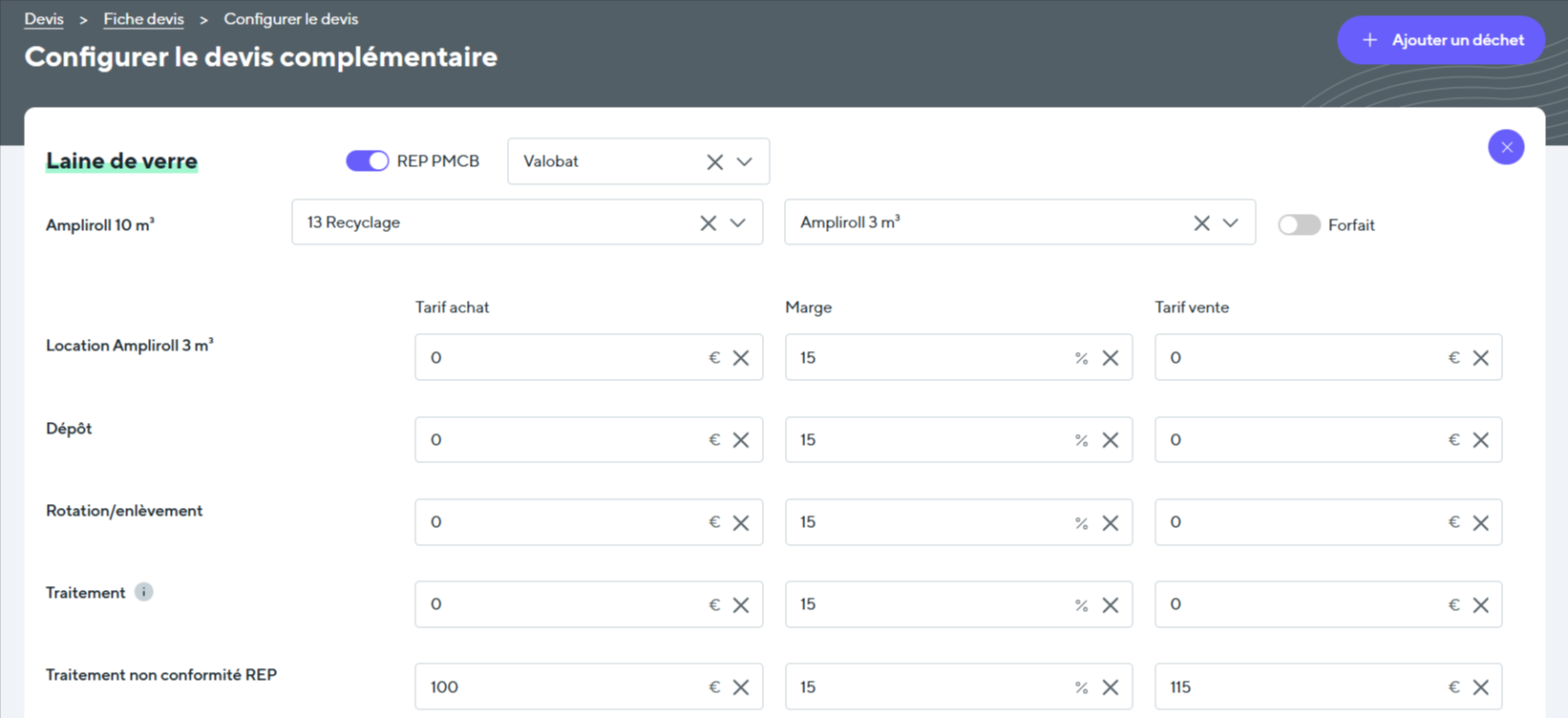Clear the Valobat selection
Viewport: 1568px width, 718px height.
point(714,162)
